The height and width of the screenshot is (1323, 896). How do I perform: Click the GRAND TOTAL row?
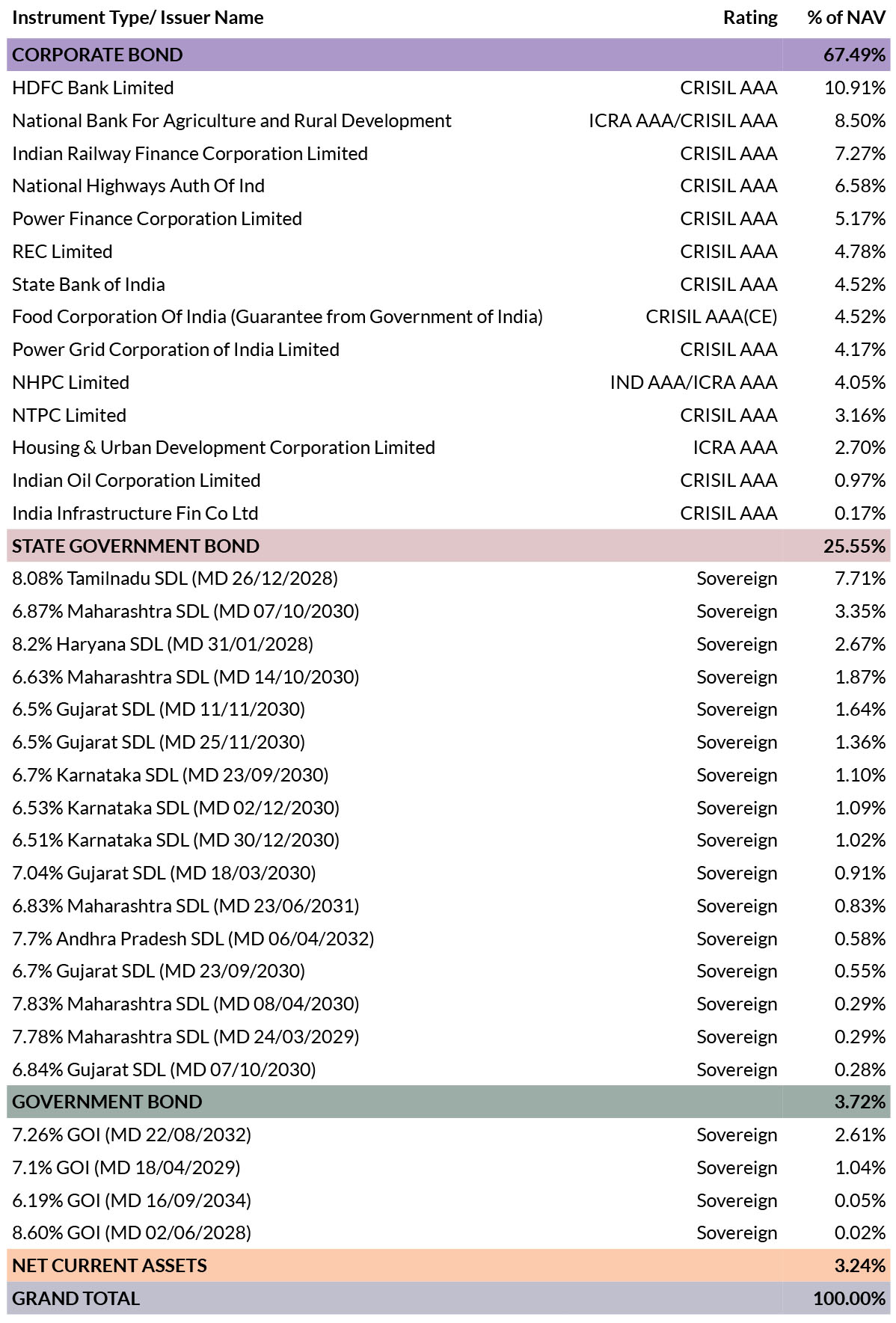448,1298
